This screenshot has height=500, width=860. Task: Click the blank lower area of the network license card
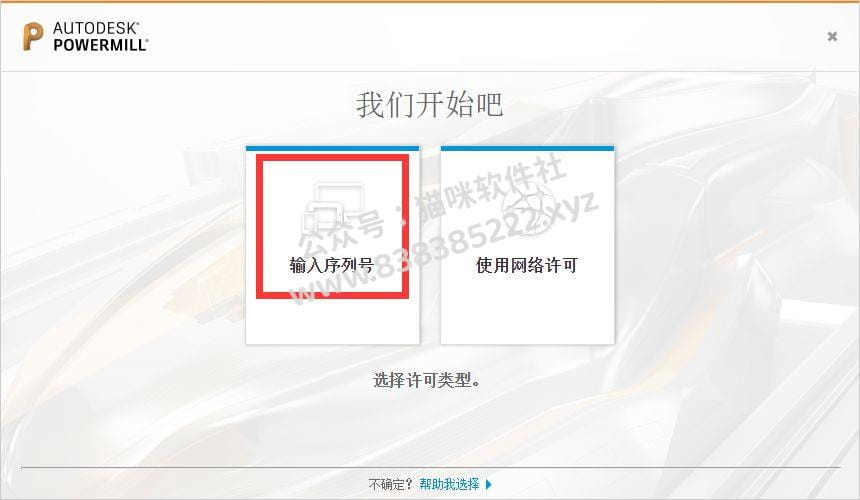528,312
